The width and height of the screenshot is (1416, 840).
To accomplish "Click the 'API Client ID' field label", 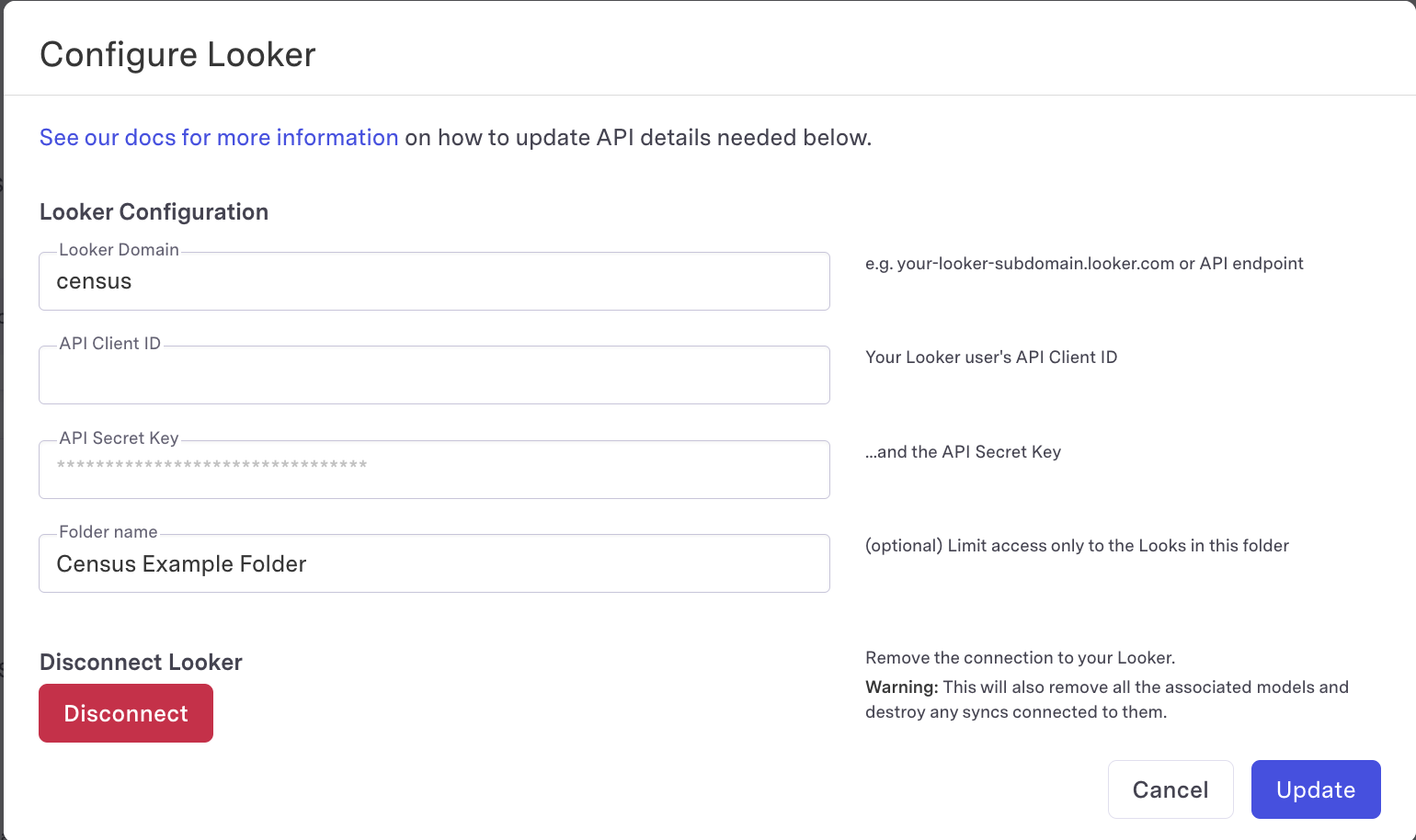I will point(109,344).
